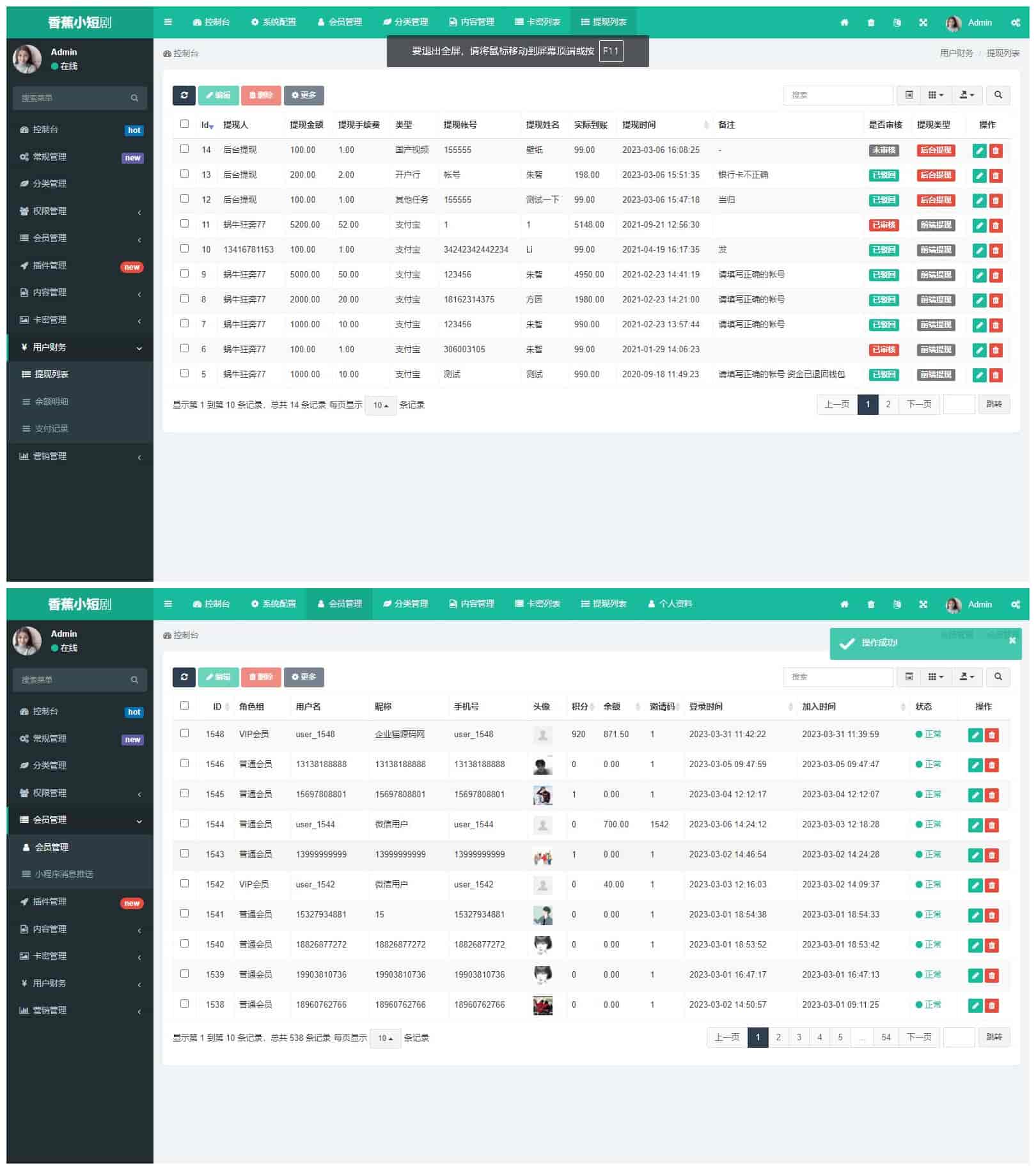Click trash icon for withdrawal row 12

click(995, 201)
